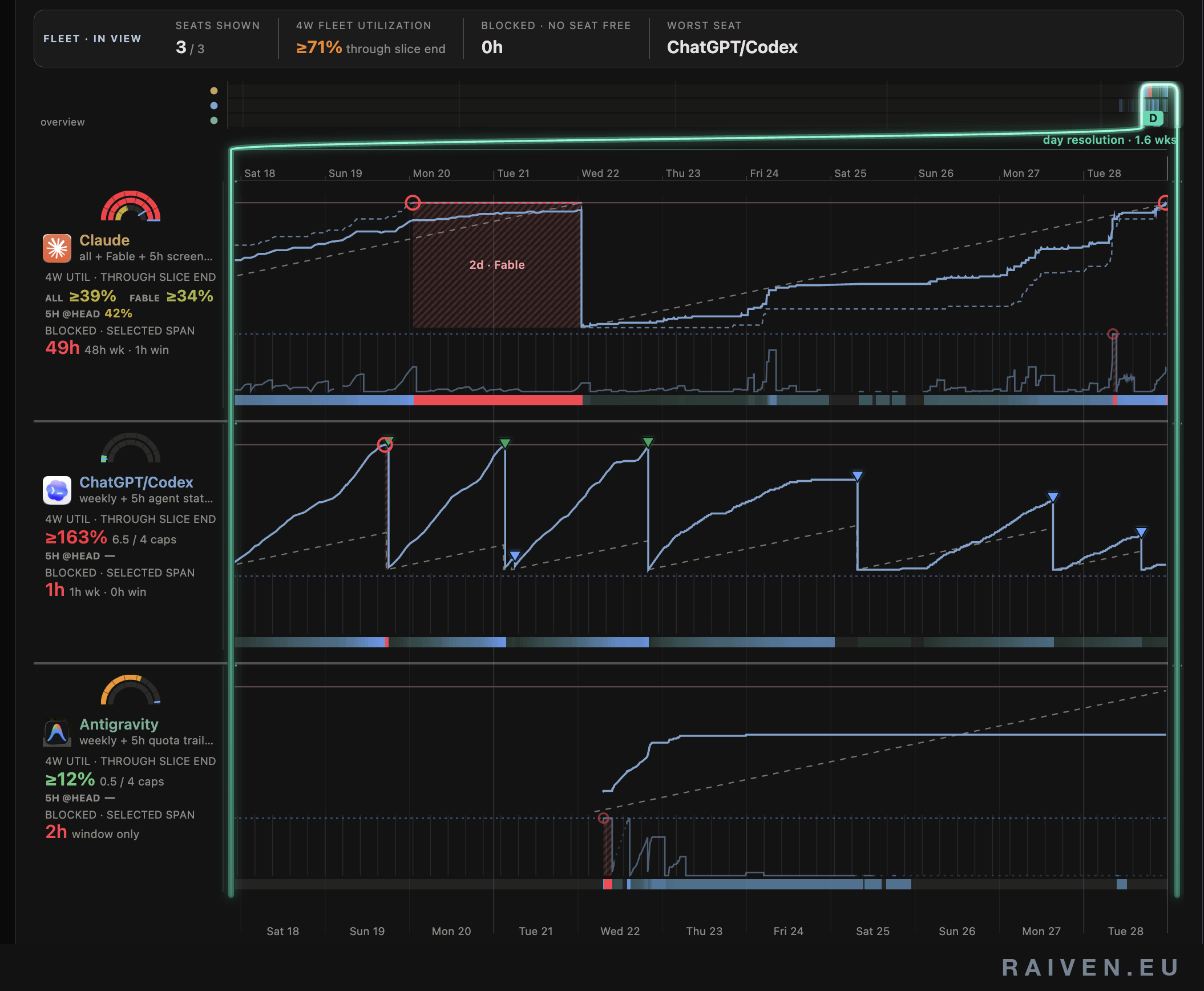The width and height of the screenshot is (1204, 991).
Task: Select the gold dot in overview legend
Action: [x=214, y=91]
